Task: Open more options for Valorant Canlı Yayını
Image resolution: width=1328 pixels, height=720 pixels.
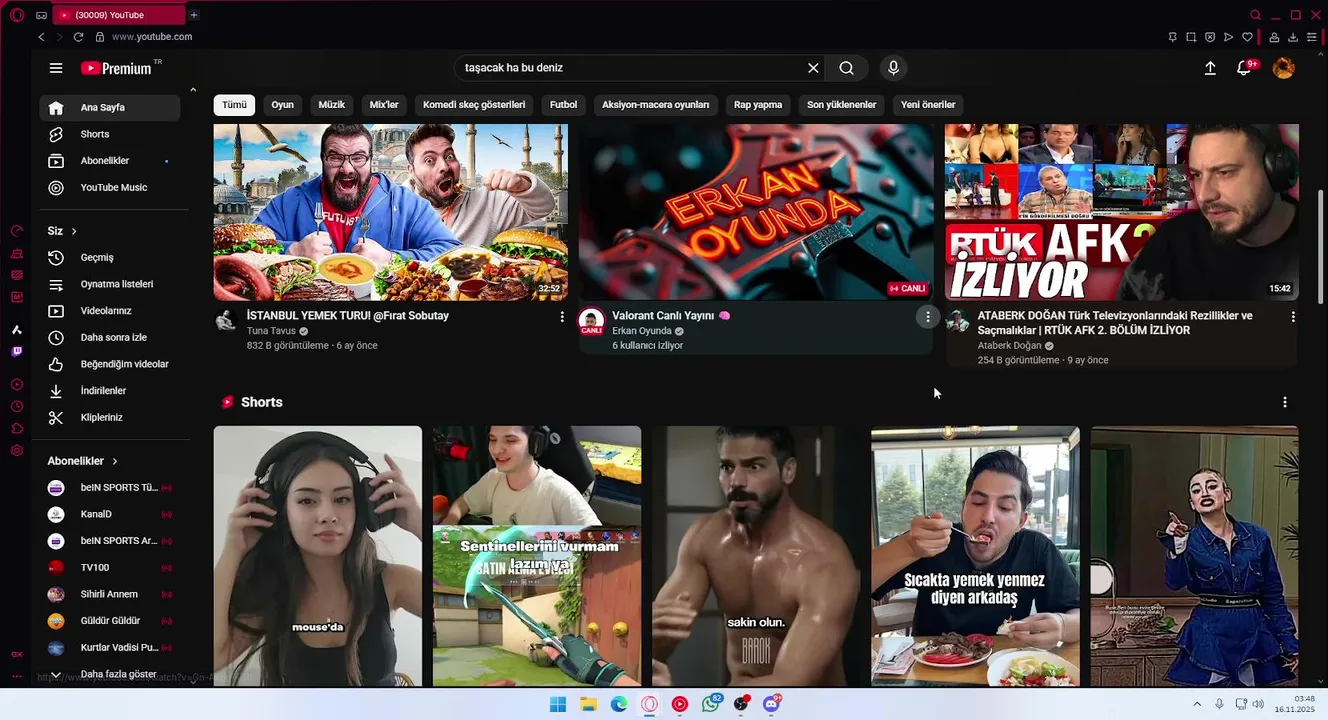Action: point(928,316)
